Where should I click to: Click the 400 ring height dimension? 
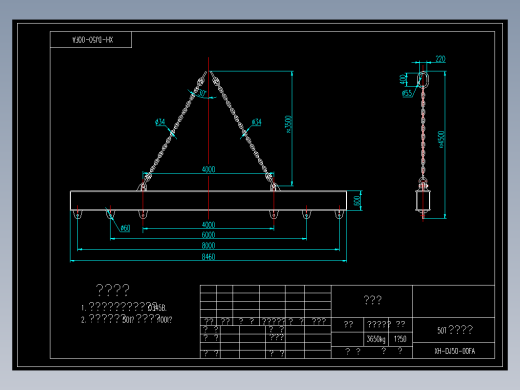pos(403,79)
